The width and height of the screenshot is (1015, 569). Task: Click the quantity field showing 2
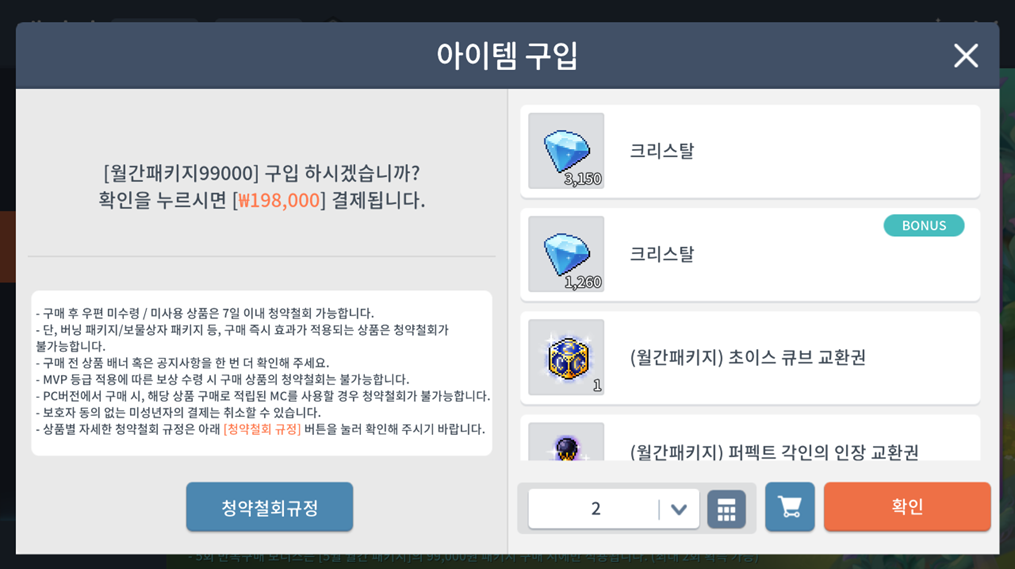pos(594,509)
